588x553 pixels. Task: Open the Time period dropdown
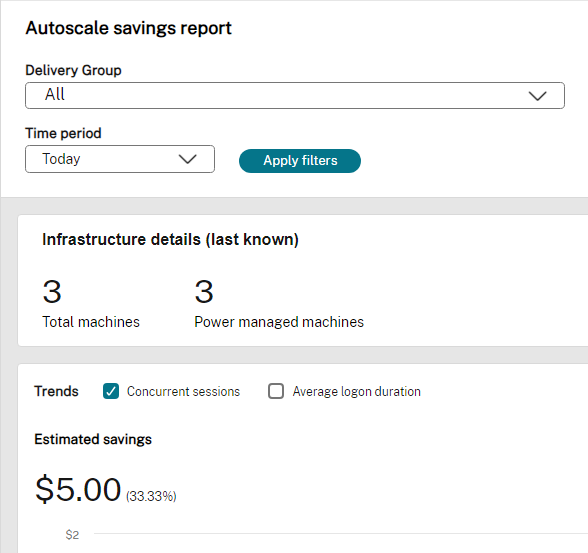pyautogui.click(x=120, y=159)
